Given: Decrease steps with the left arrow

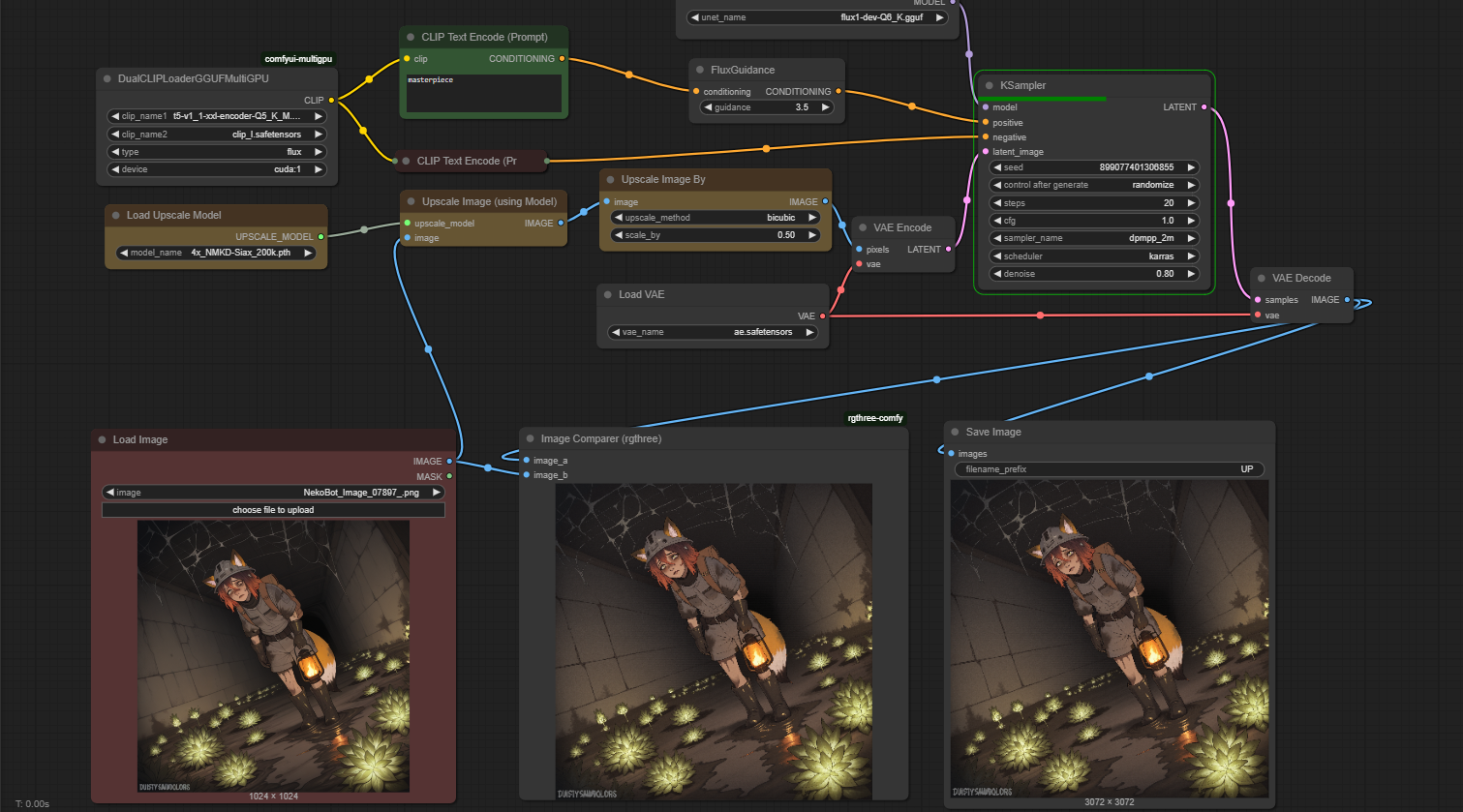Looking at the screenshot, I should tap(997, 203).
